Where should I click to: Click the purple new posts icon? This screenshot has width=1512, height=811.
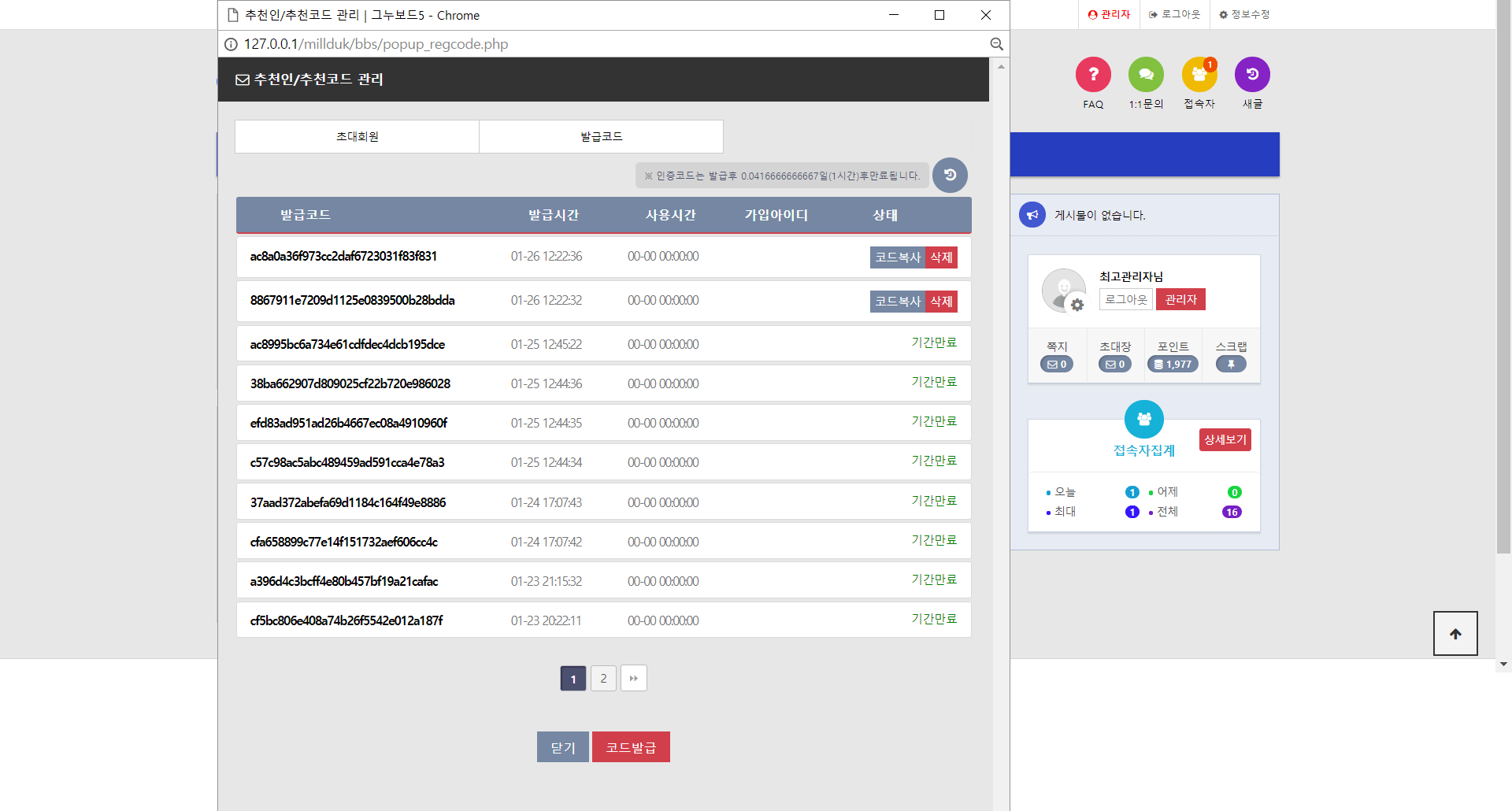click(1252, 75)
